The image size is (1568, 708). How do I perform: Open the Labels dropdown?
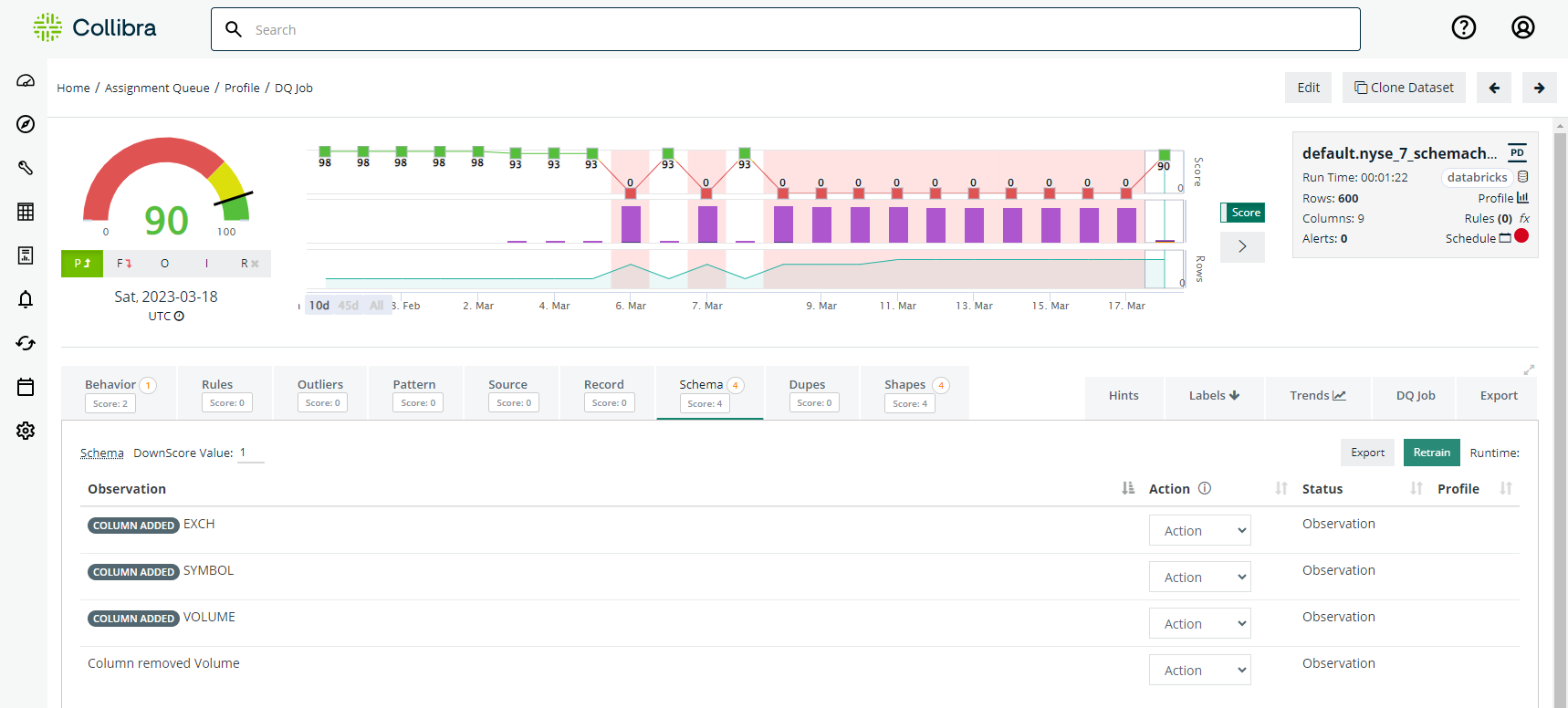tap(1214, 395)
